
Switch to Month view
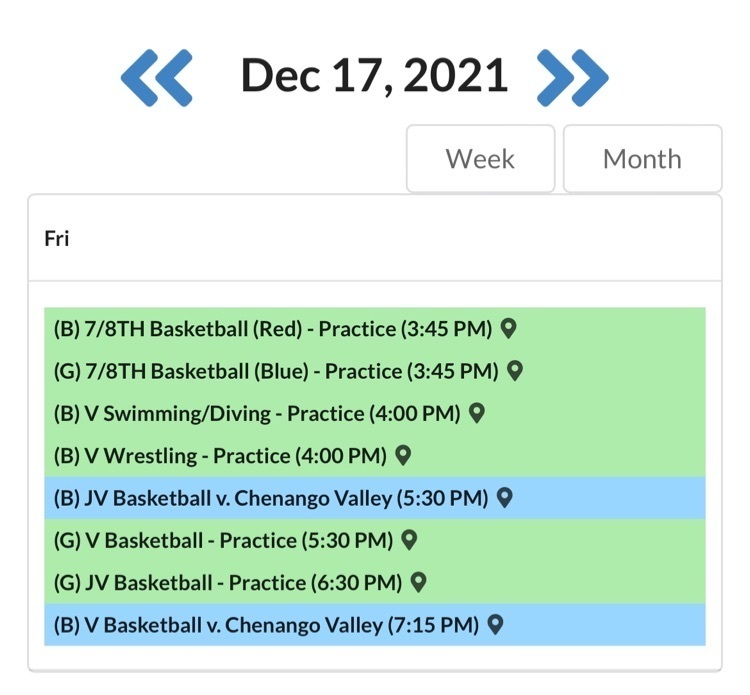pos(642,159)
